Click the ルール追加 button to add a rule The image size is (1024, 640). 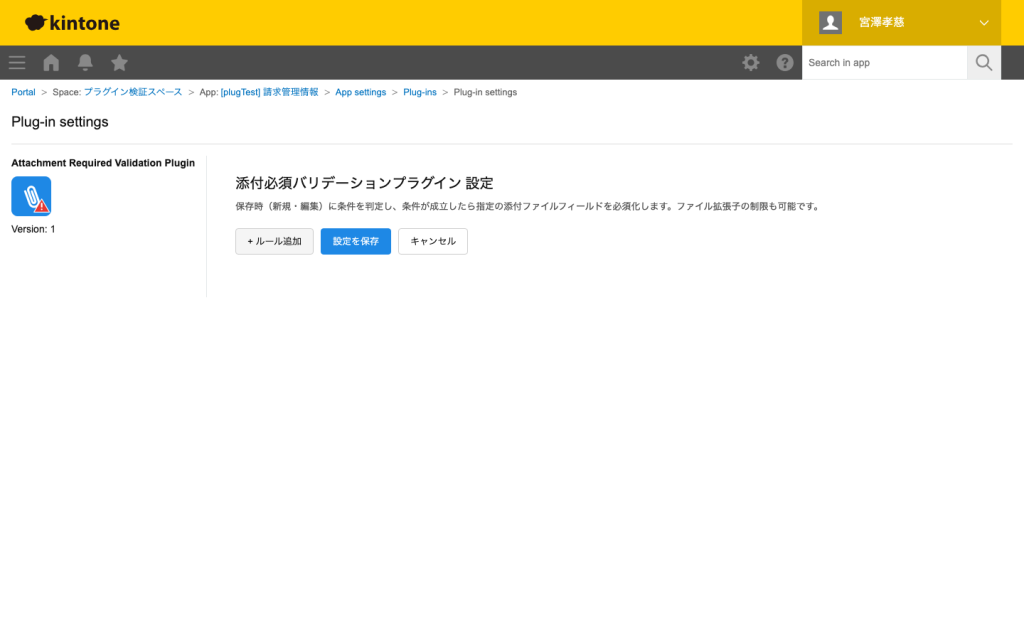274,241
